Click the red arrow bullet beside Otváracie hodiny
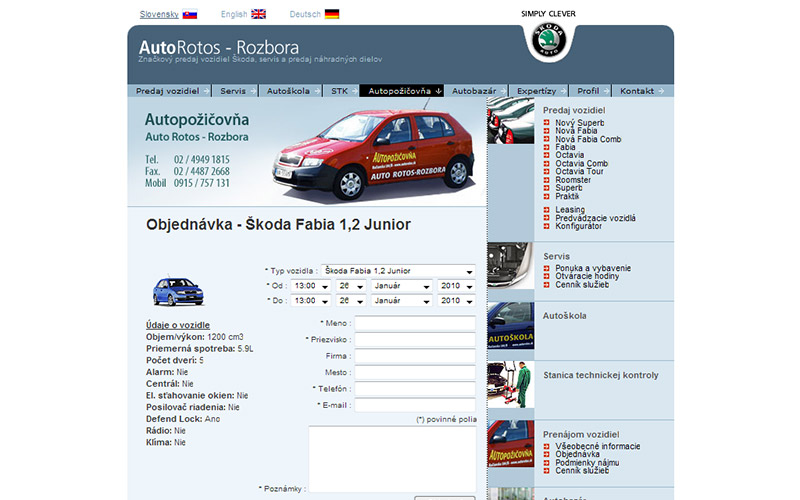800x500 pixels. [x=546, y=276]
